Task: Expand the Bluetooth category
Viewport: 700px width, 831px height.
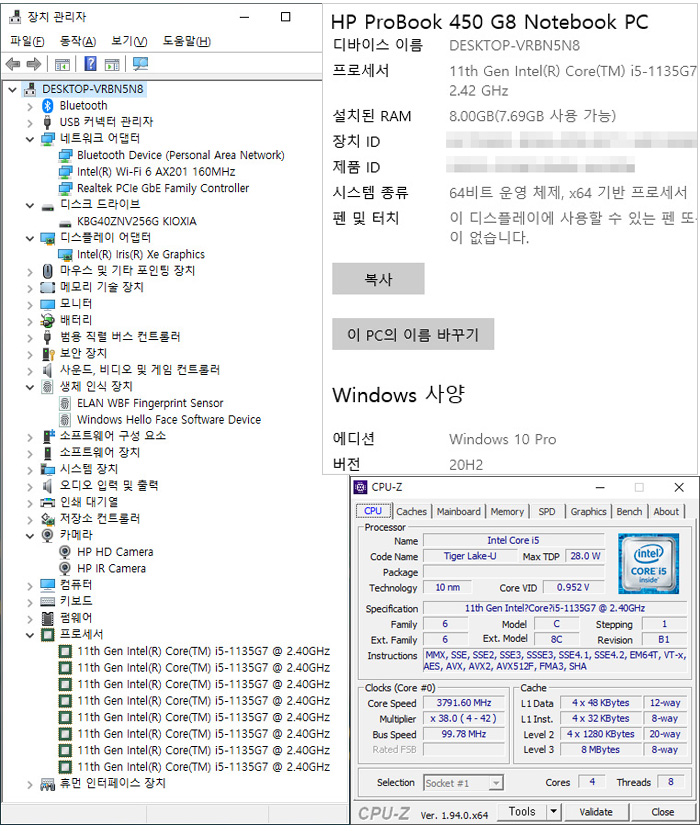Action: coord(30,107)
